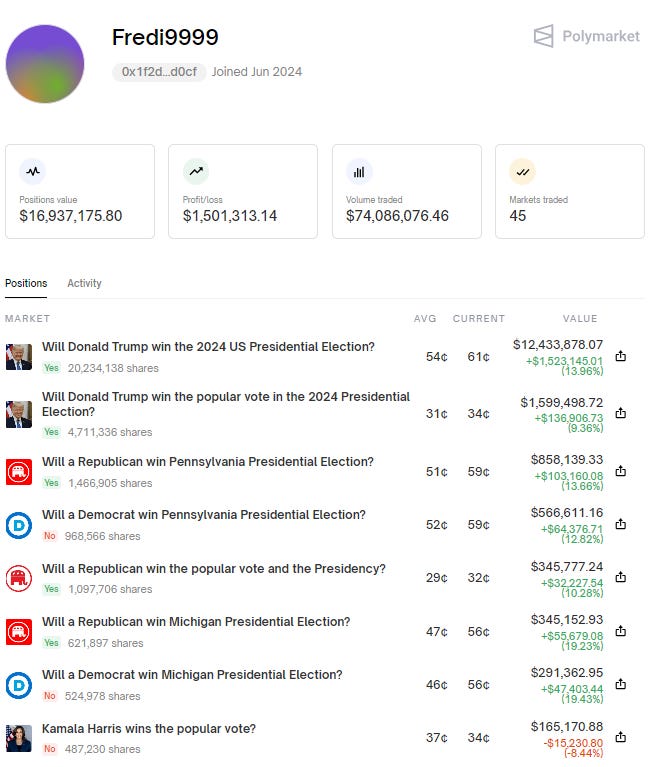The width and height of the screenshot is (653, 767).
Task: Sort by the VALUE column header
Action: (580, 318)
